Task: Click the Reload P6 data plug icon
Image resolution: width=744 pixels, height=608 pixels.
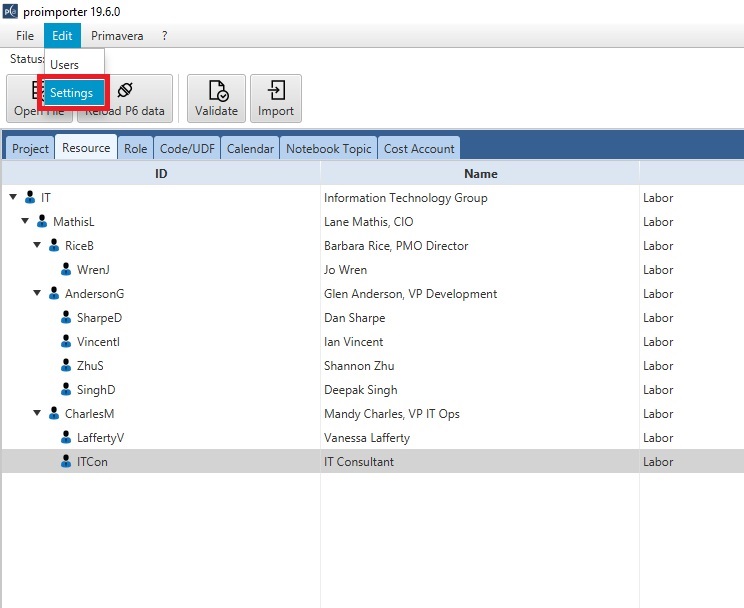Action: click(125, 91)
